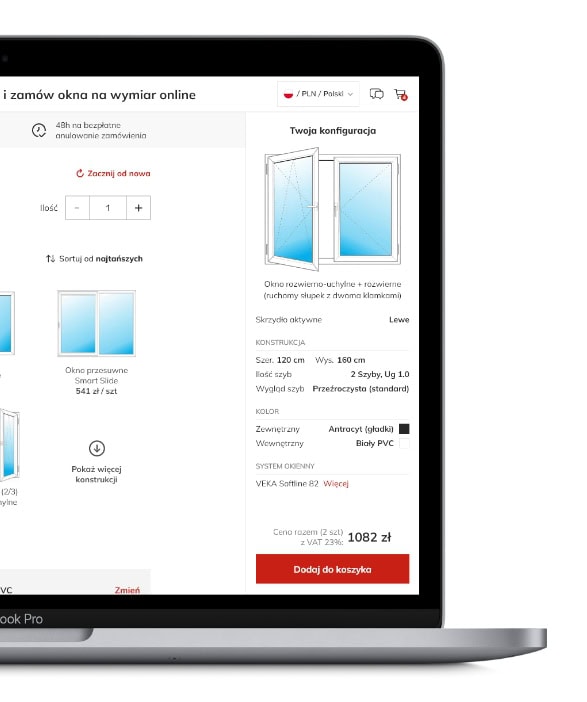Click the 48h free cancellation clock icon
The image size is (587, 702).
click(x=39, y=130)
